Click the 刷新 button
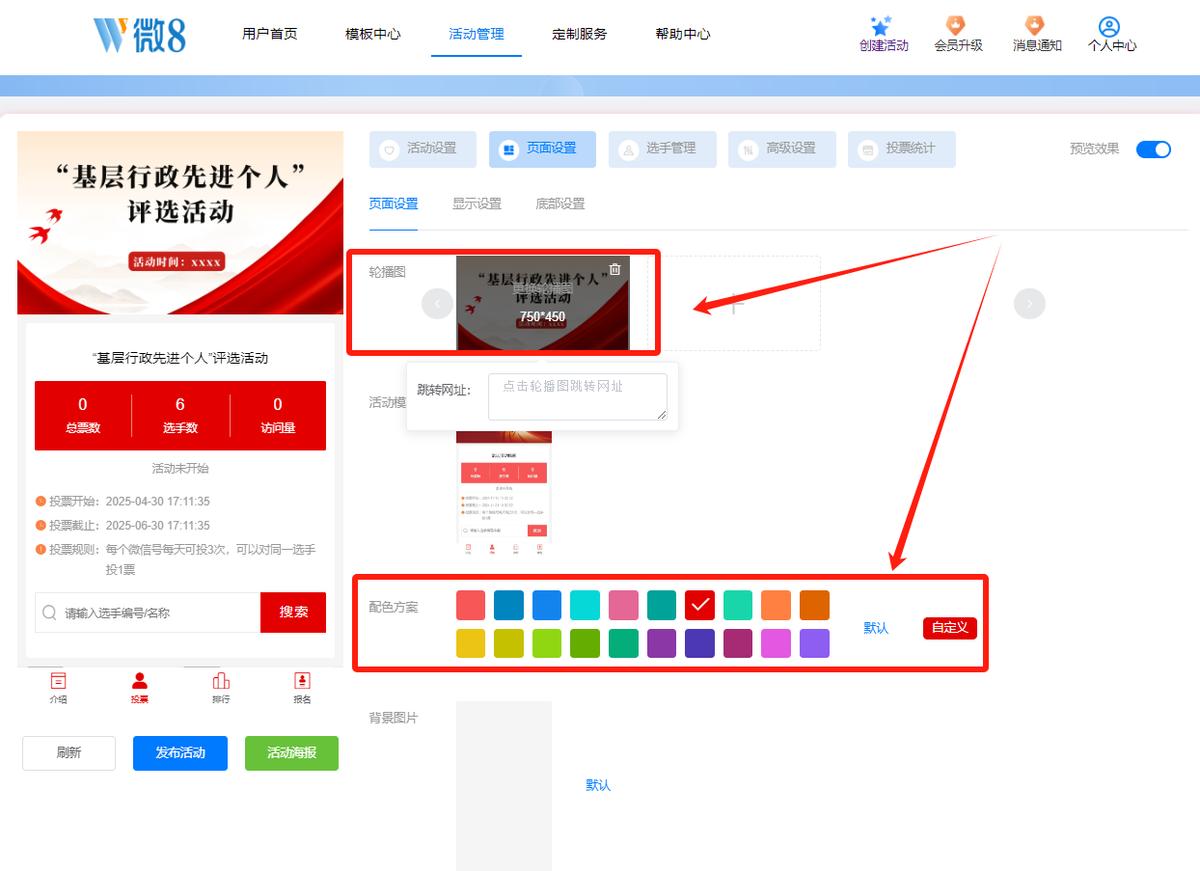 tap(69, 753)
